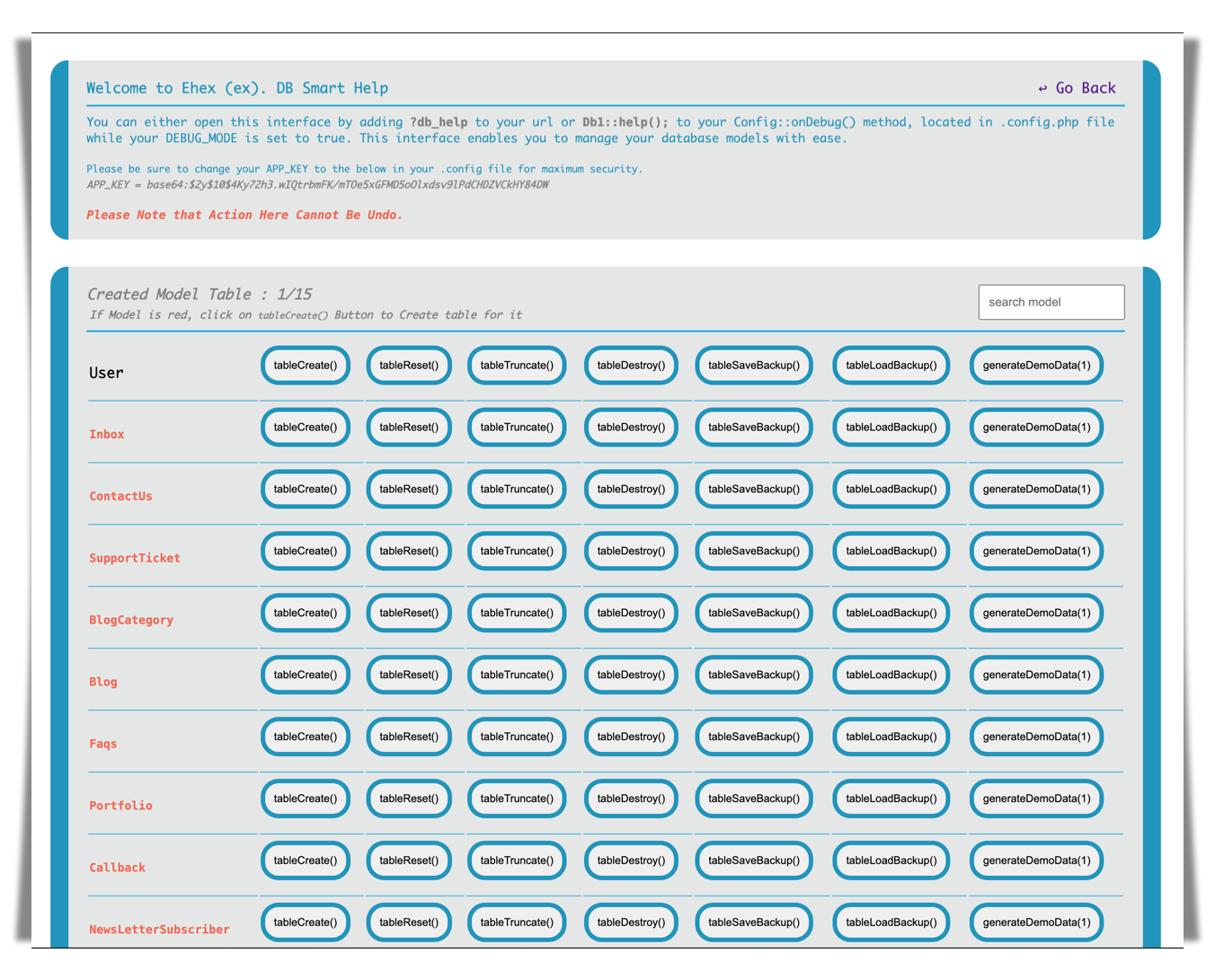Click the Welcome to Ehex heading
This screenshot has width=1215, height=980.
tap(237, 88)
